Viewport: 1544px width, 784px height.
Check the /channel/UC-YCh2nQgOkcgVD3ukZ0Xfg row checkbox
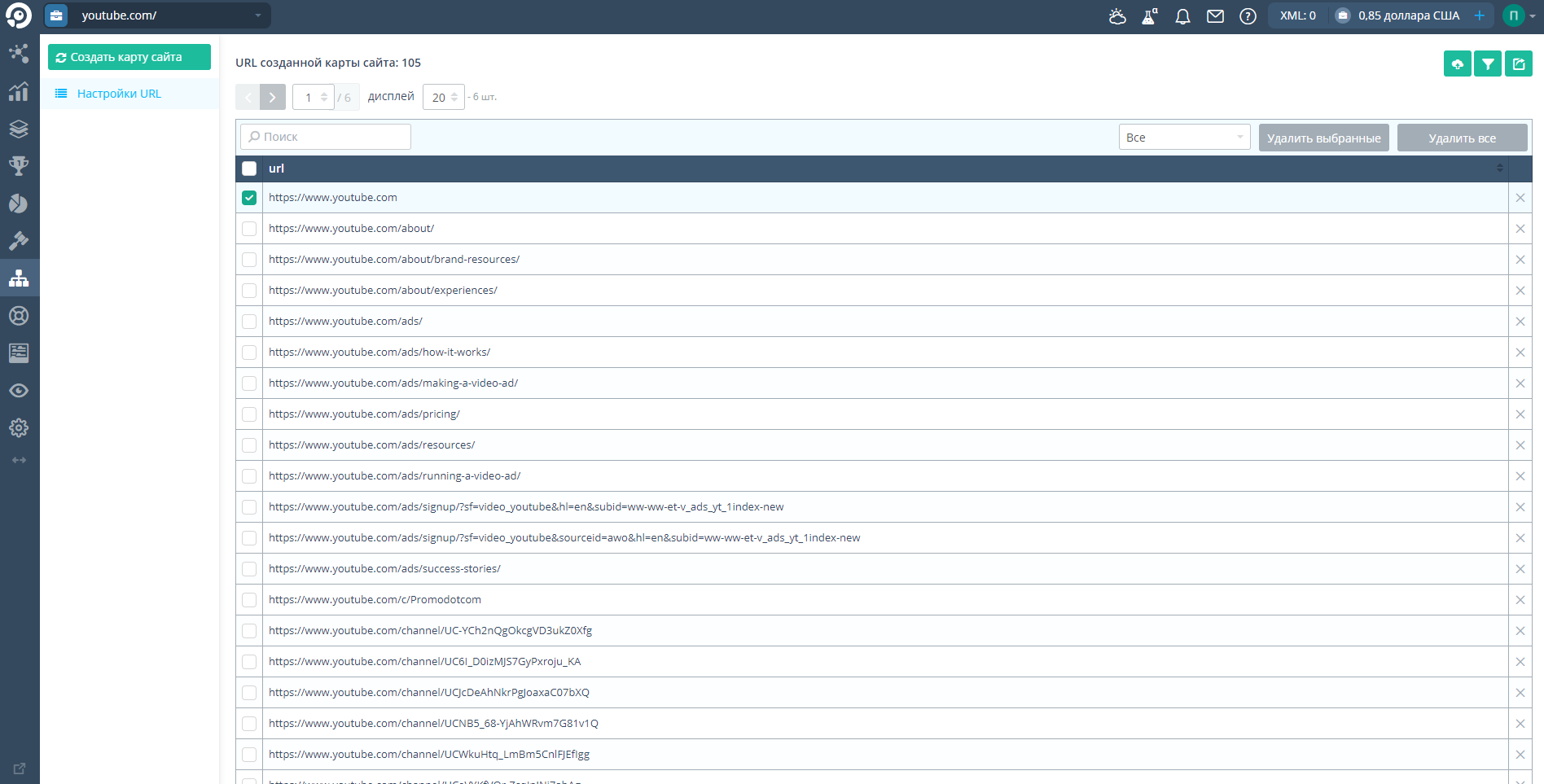click(x=249, y=631)
